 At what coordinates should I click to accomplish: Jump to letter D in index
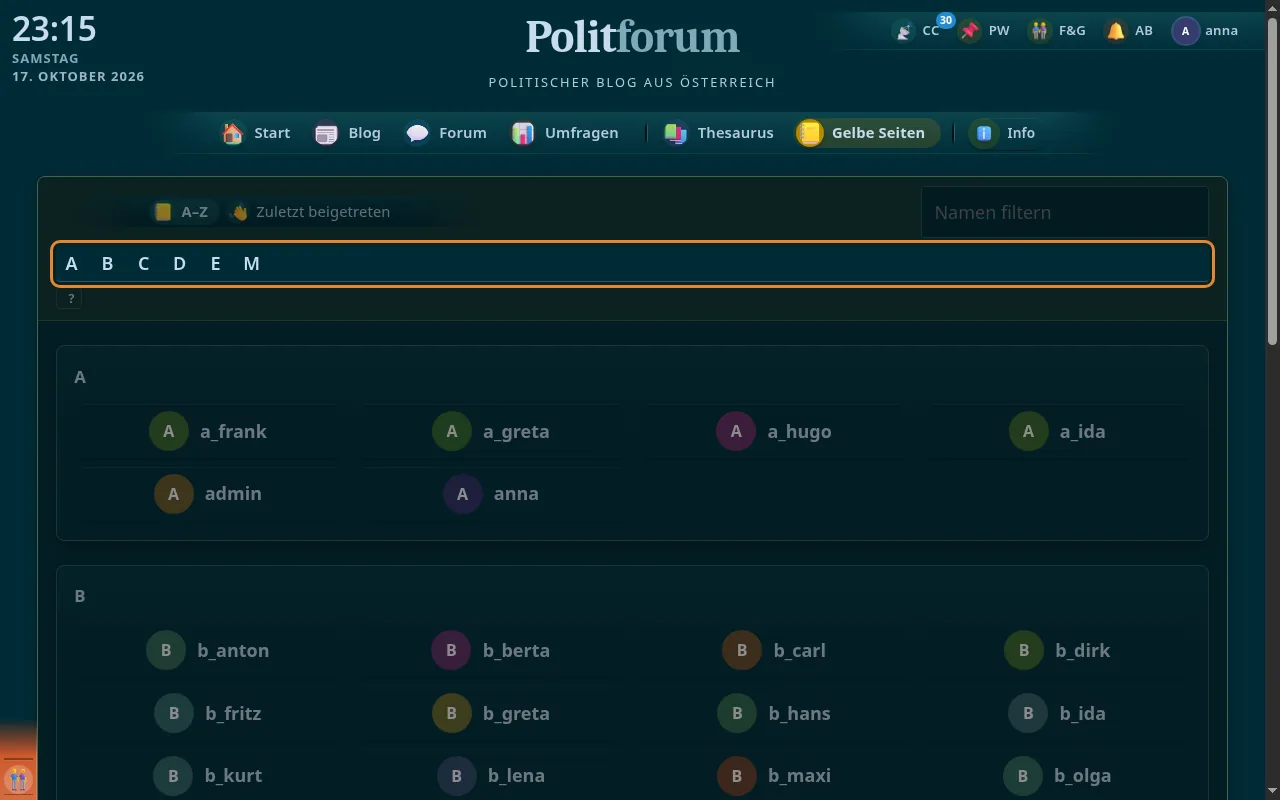(x=179, y=264)
